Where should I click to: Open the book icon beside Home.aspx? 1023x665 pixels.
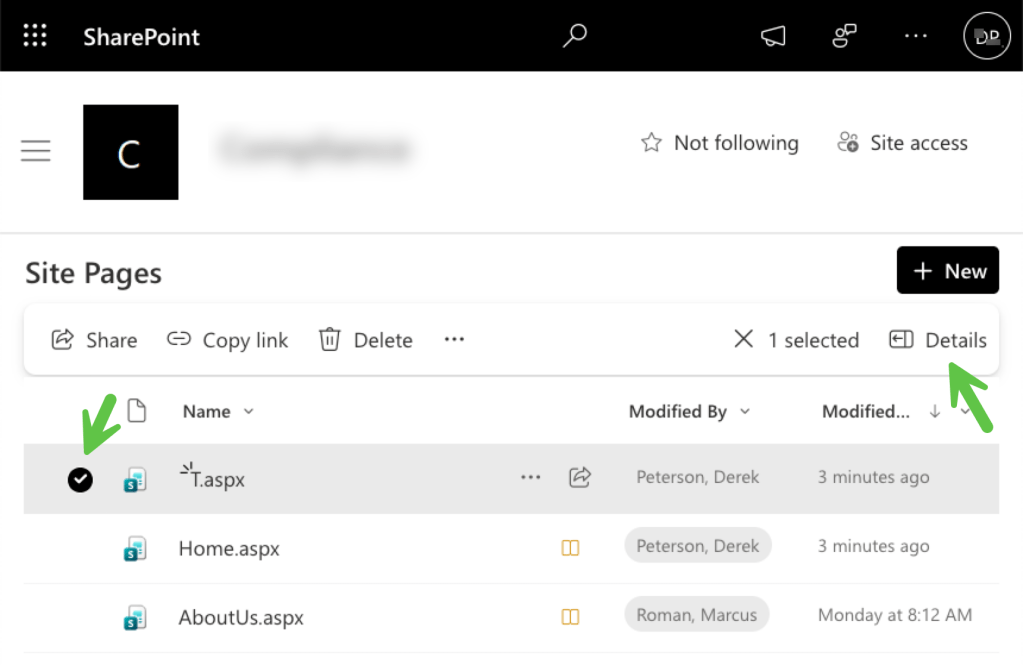(x=570, y=548)
